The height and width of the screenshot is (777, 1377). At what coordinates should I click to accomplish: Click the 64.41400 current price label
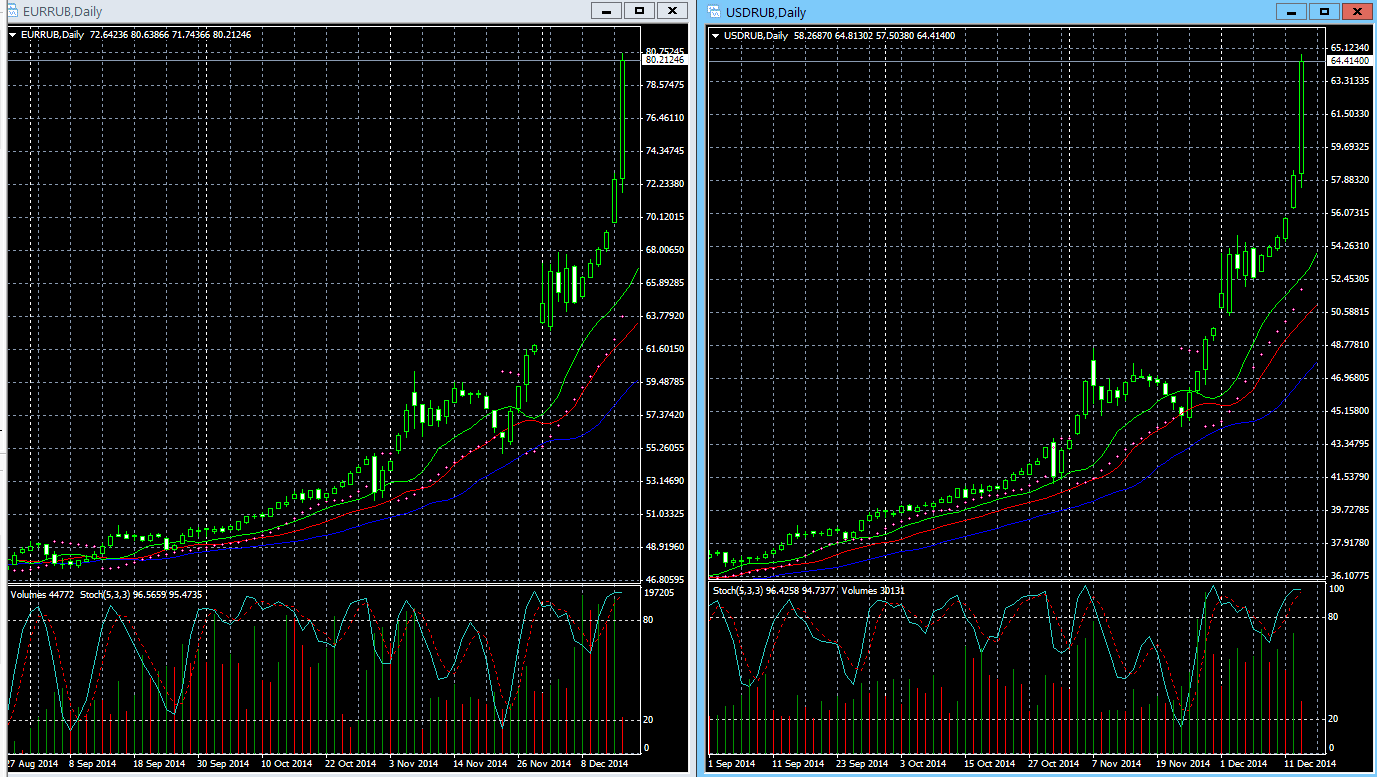[x=1350, y=61]
